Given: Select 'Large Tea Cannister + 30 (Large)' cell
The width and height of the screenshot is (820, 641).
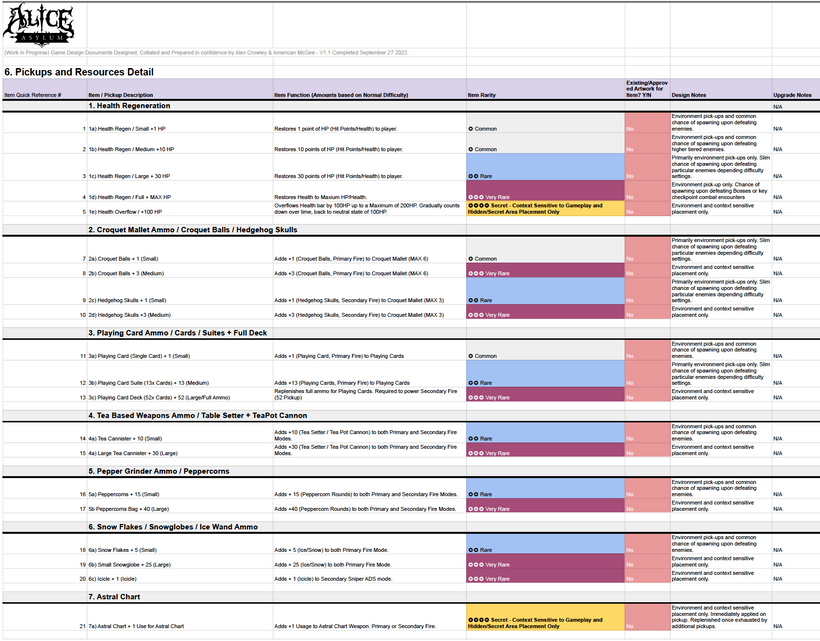Looking at the screenshot, I should tap(180, 450).
